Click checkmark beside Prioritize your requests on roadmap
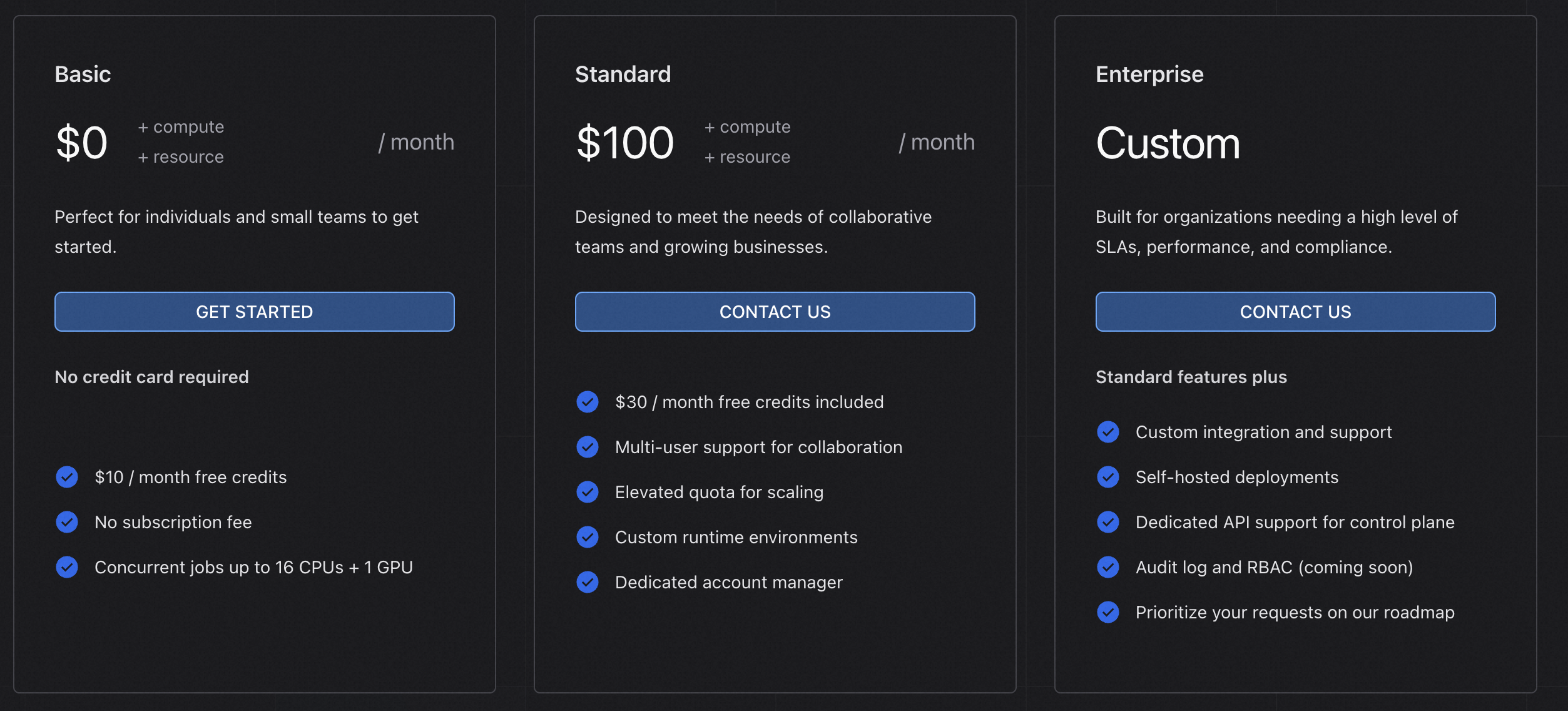 point(1108,612)
